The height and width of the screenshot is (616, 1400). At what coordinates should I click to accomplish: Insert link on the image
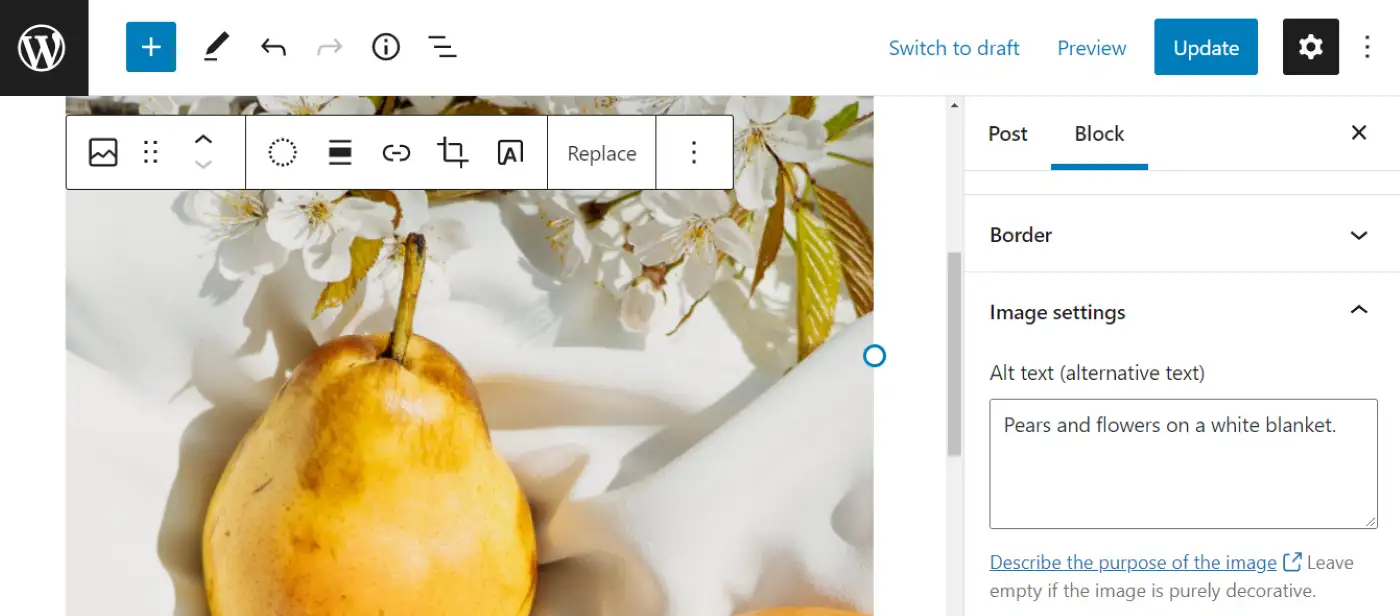point(397,153)
